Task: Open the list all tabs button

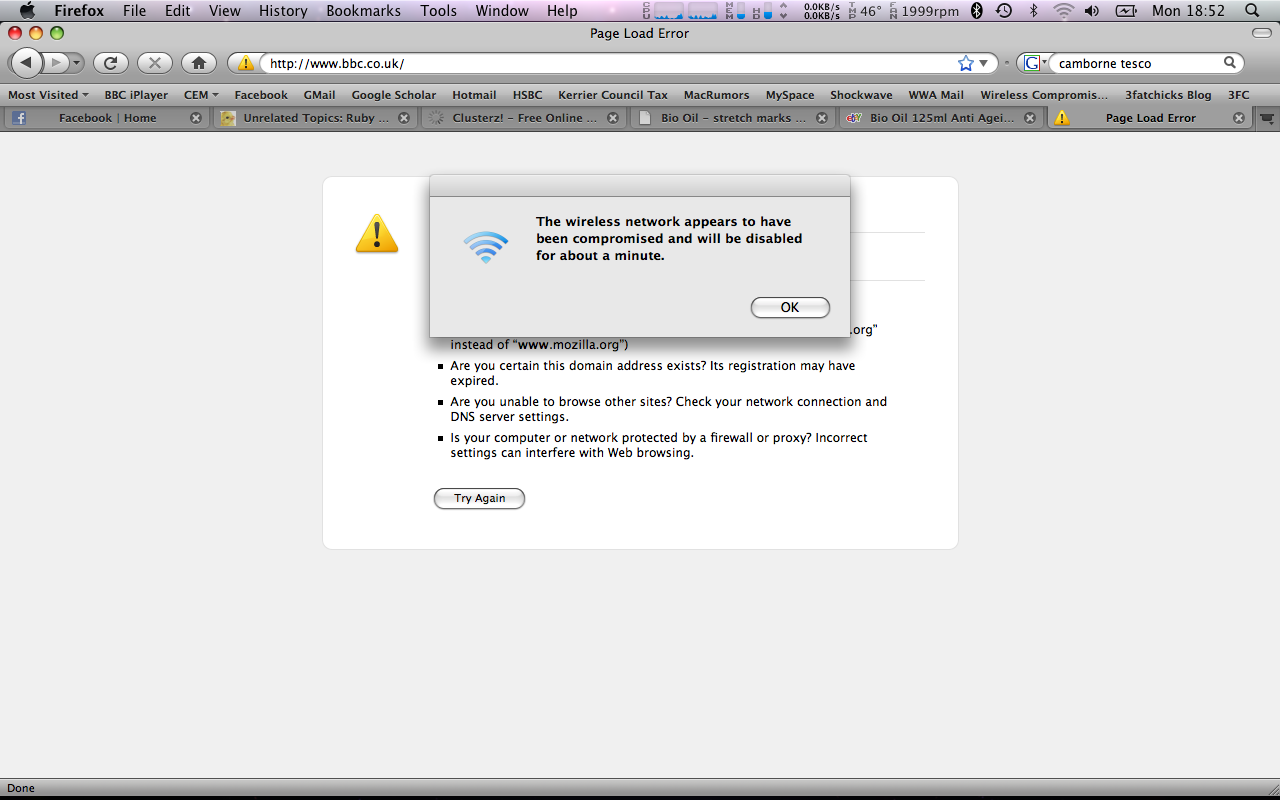Action: [x=1267, y=118]
